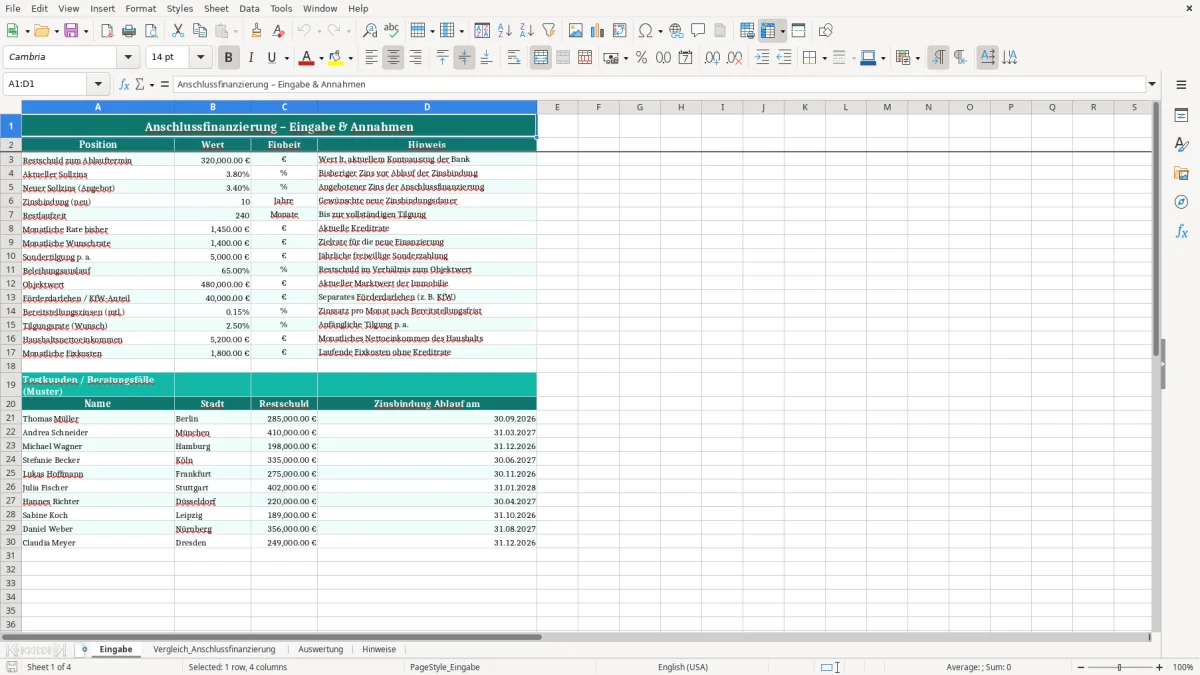The height and width of the screenshot is (675, 1200).
Task: Switch to the Auswertung sheet tab
Action: coord(321,649)
